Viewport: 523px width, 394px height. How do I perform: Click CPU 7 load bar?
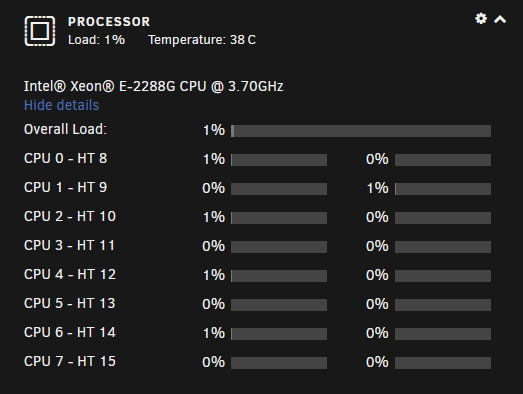point(279,363)
